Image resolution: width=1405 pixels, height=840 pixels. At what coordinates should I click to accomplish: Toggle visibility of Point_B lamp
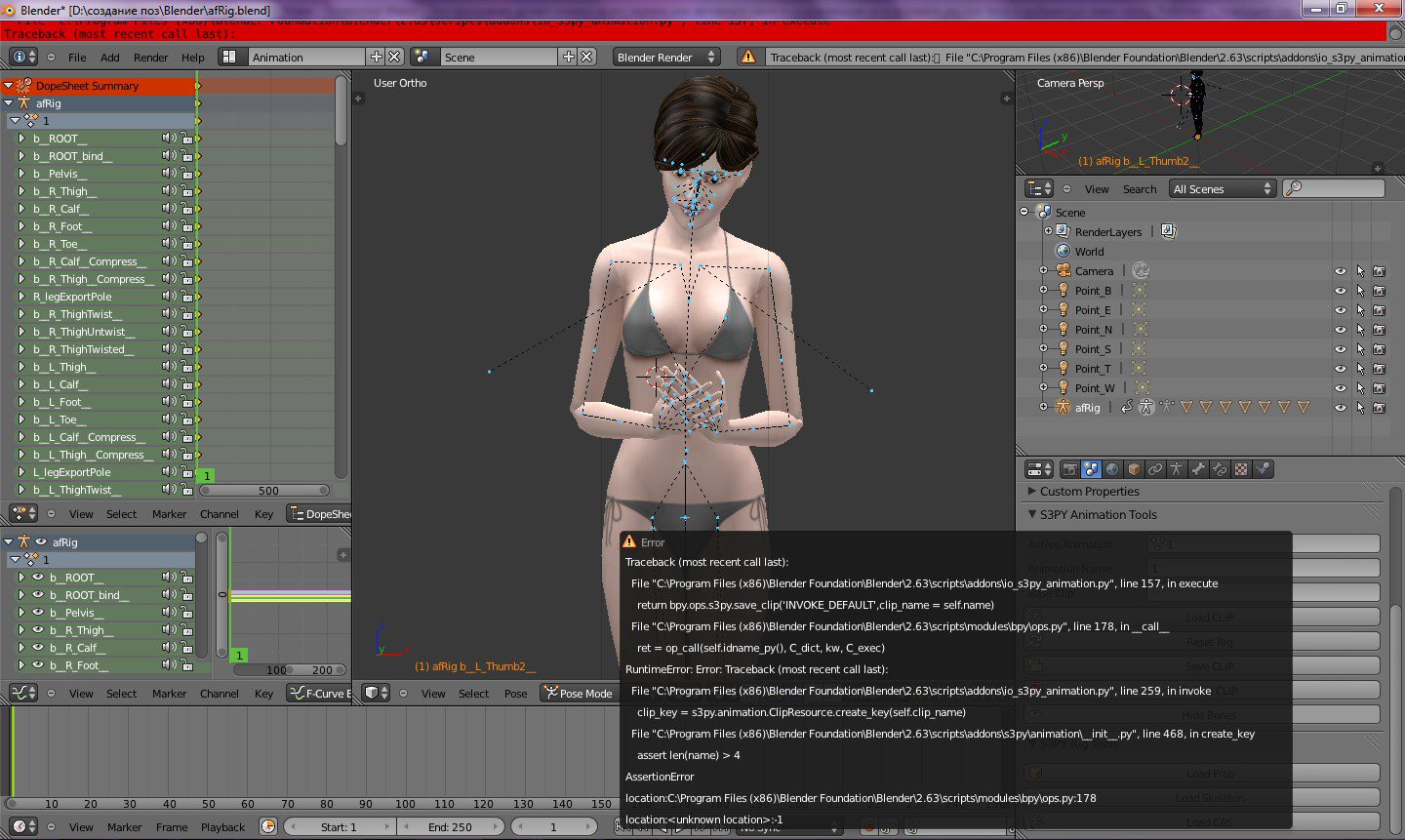click(1341, 291)
